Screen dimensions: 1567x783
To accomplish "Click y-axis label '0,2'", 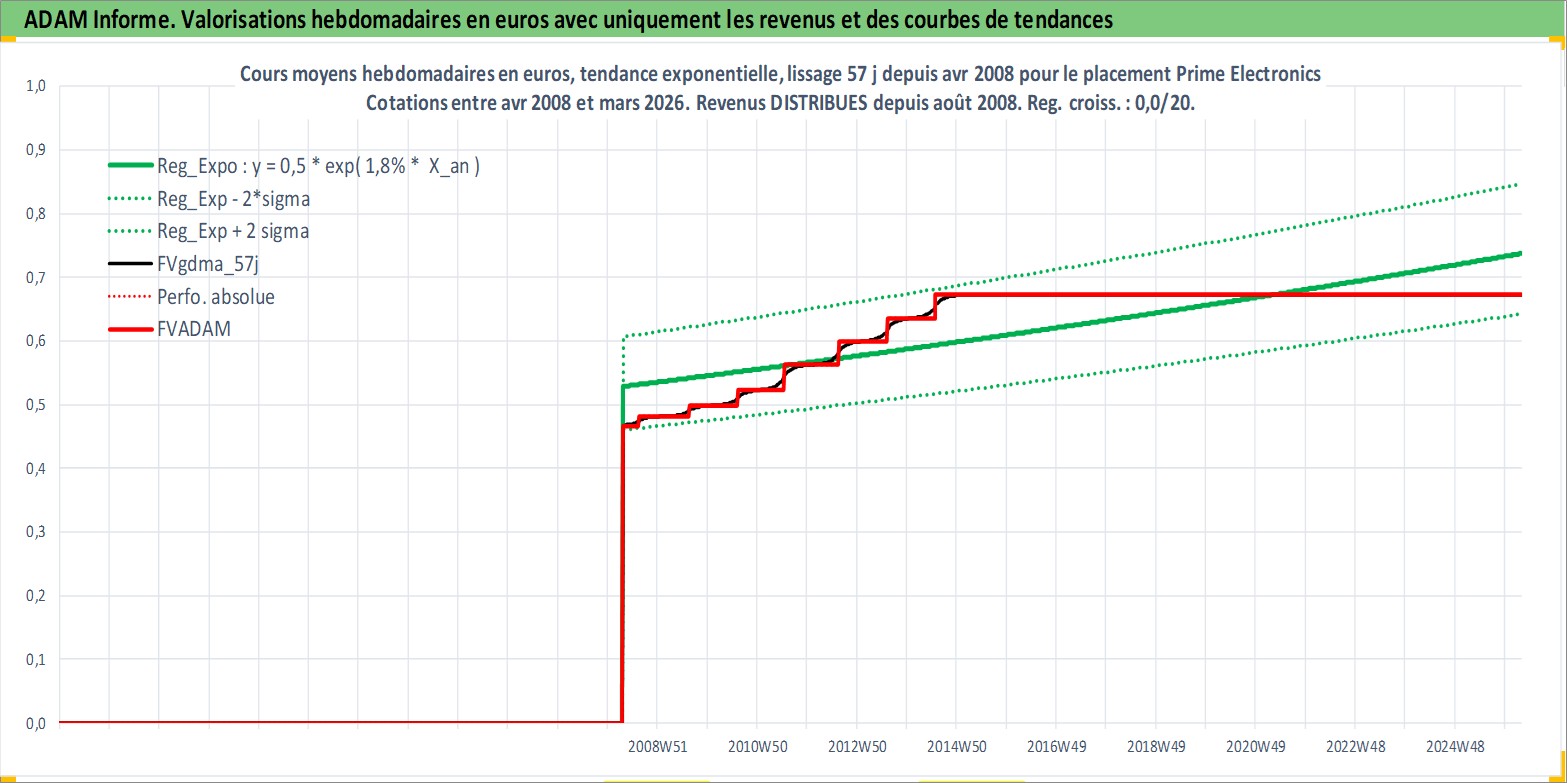I will pyautogui.click(x=37, y=596).
